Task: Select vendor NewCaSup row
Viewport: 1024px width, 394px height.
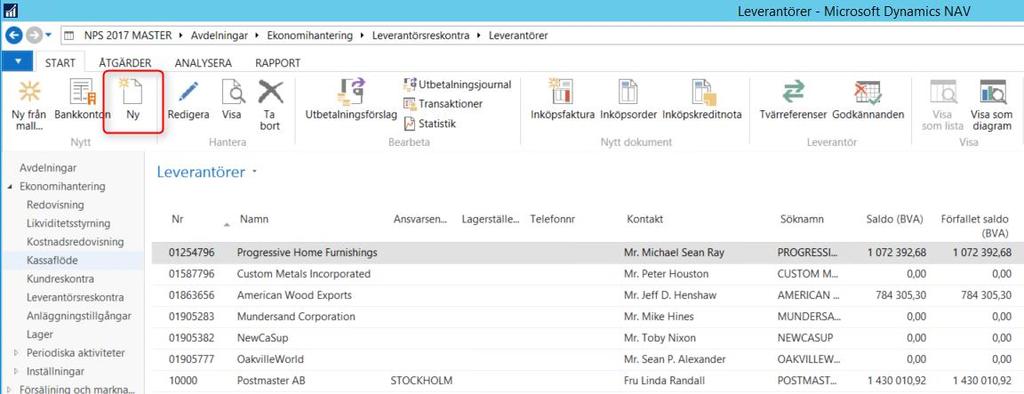Action: [588, 338]
